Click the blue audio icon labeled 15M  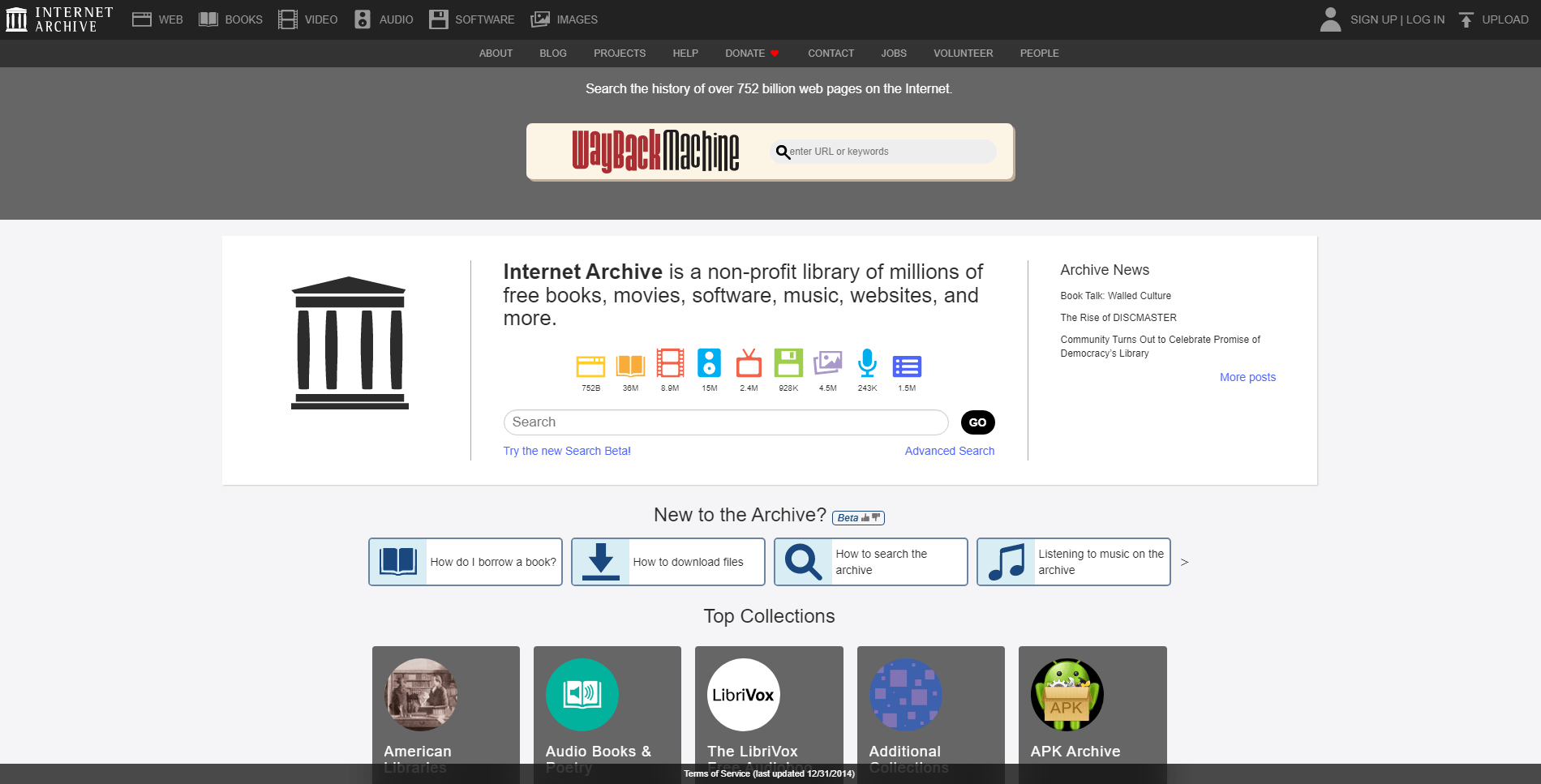[x=709, y=363]
